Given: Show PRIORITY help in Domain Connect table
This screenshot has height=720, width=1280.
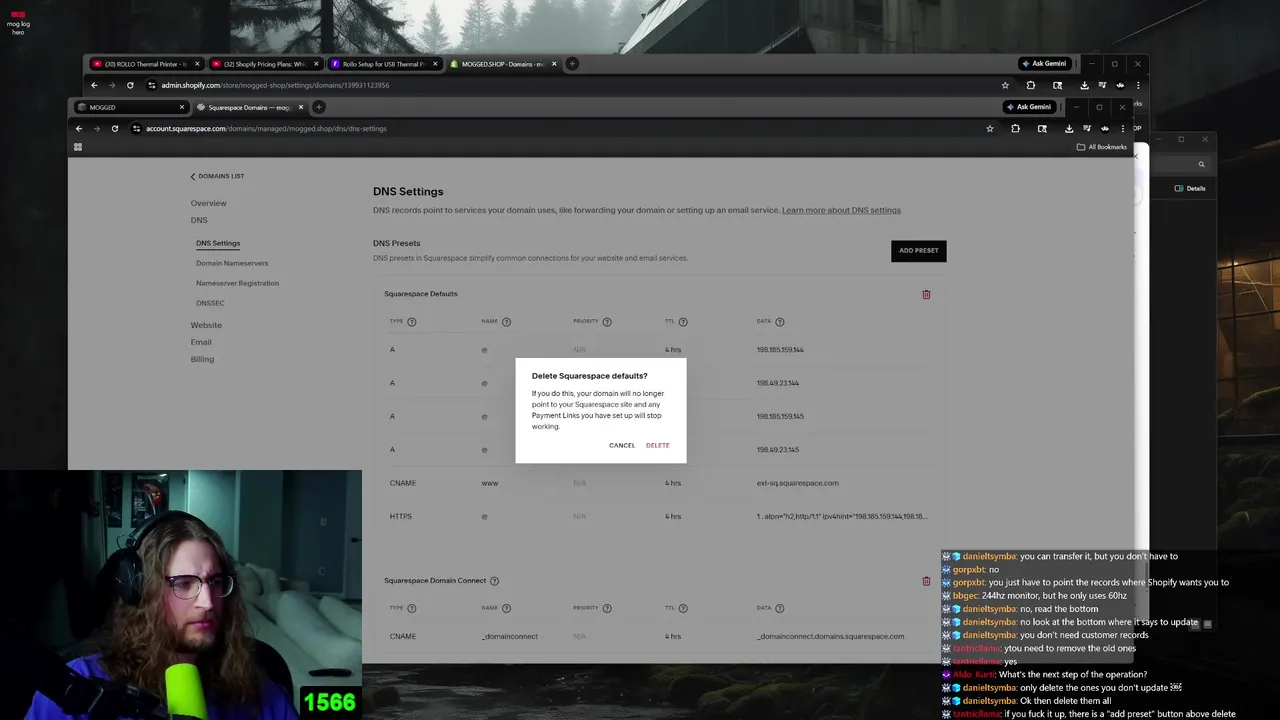Looking at the screenshot, I should click(x=607, y=608).
